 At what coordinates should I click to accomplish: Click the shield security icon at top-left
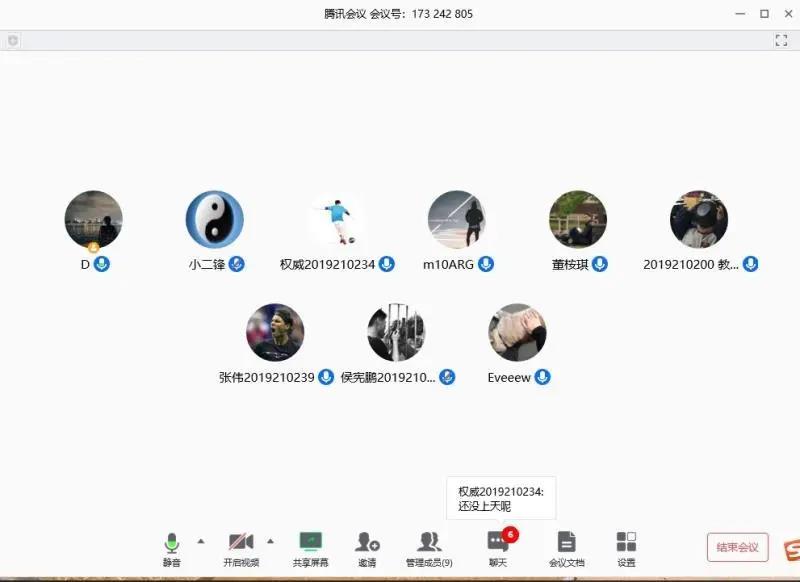pyautogui.click(x=13, y=40)
